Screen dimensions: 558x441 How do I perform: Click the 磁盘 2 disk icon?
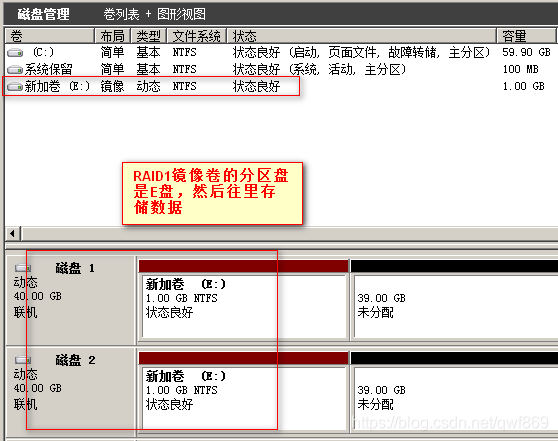23,360
